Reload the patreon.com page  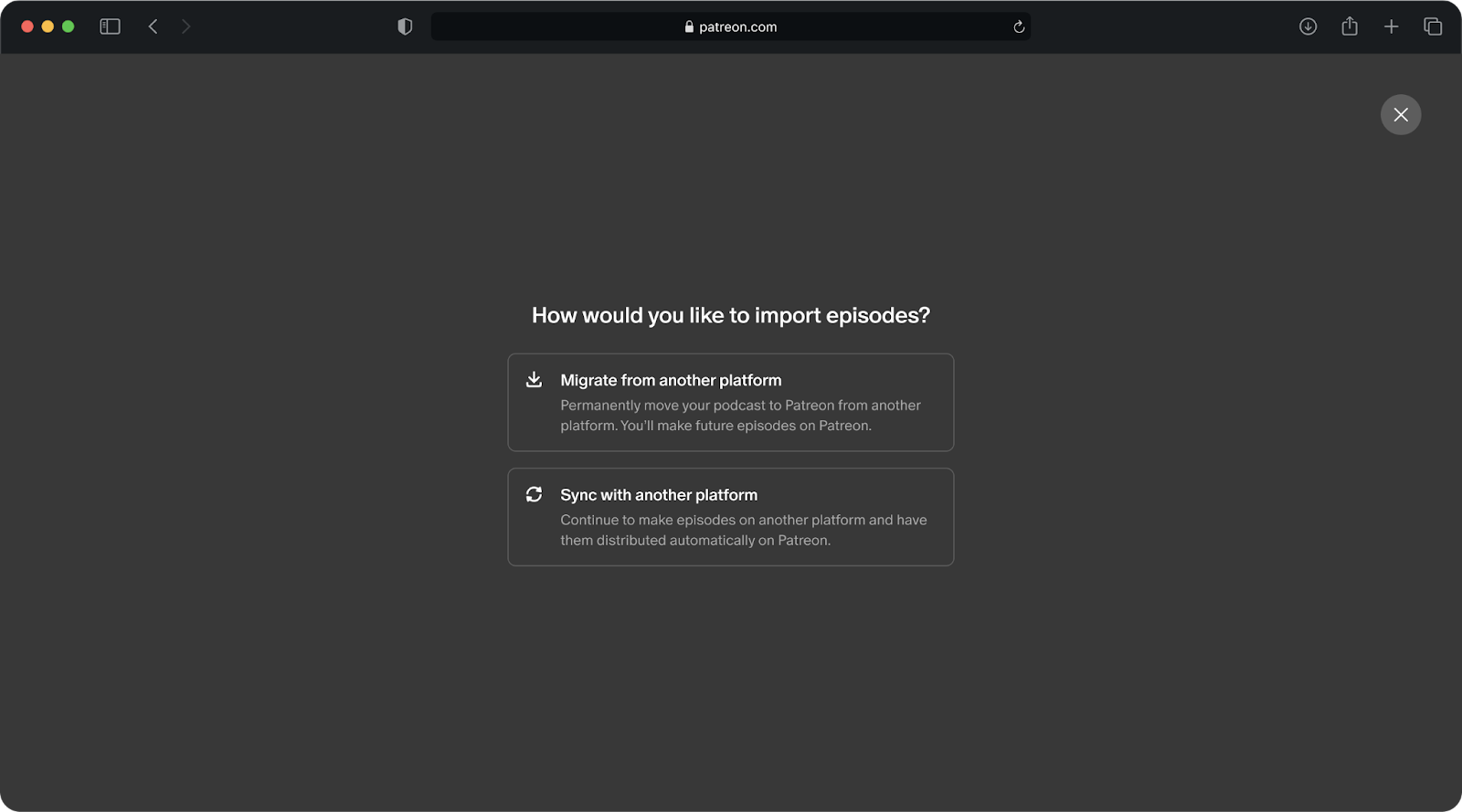pyautogui.click(x=1019, y=26)
